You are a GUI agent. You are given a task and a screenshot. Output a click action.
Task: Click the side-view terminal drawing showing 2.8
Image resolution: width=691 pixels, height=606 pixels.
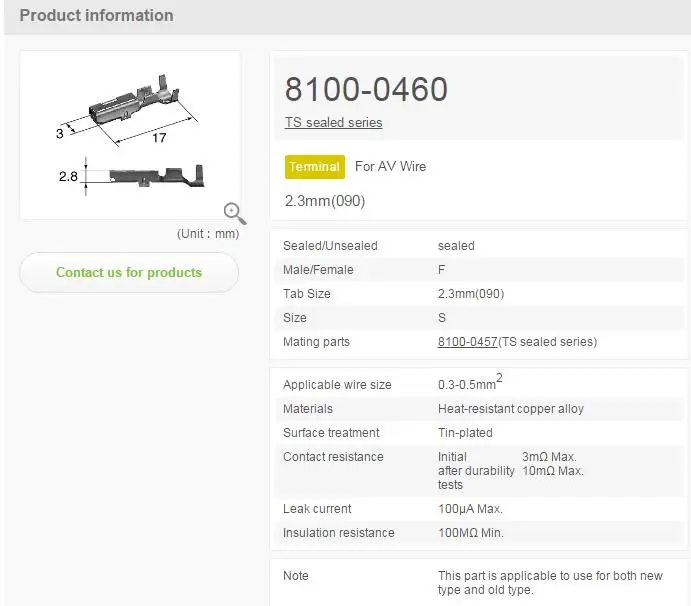click(x=150, y=177)
